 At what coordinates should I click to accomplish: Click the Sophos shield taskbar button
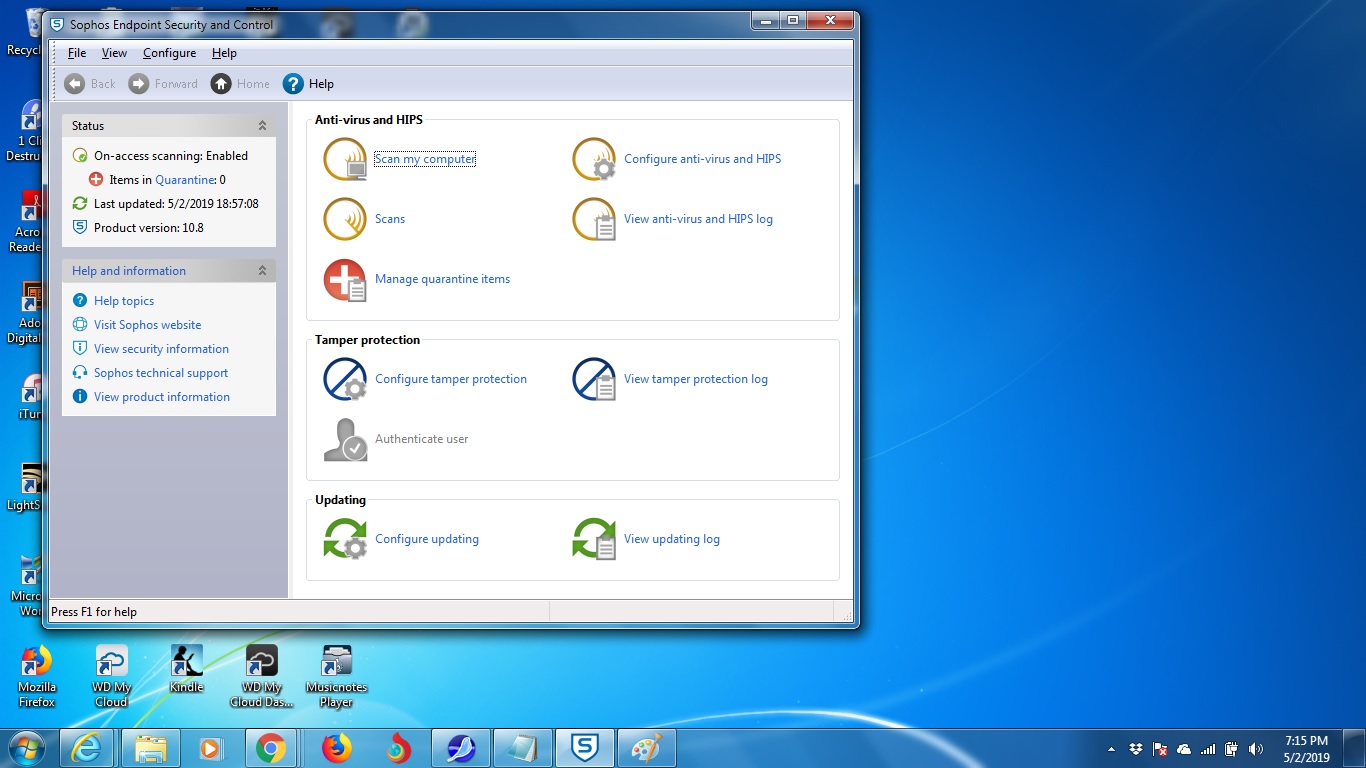[x=585, y=748]
